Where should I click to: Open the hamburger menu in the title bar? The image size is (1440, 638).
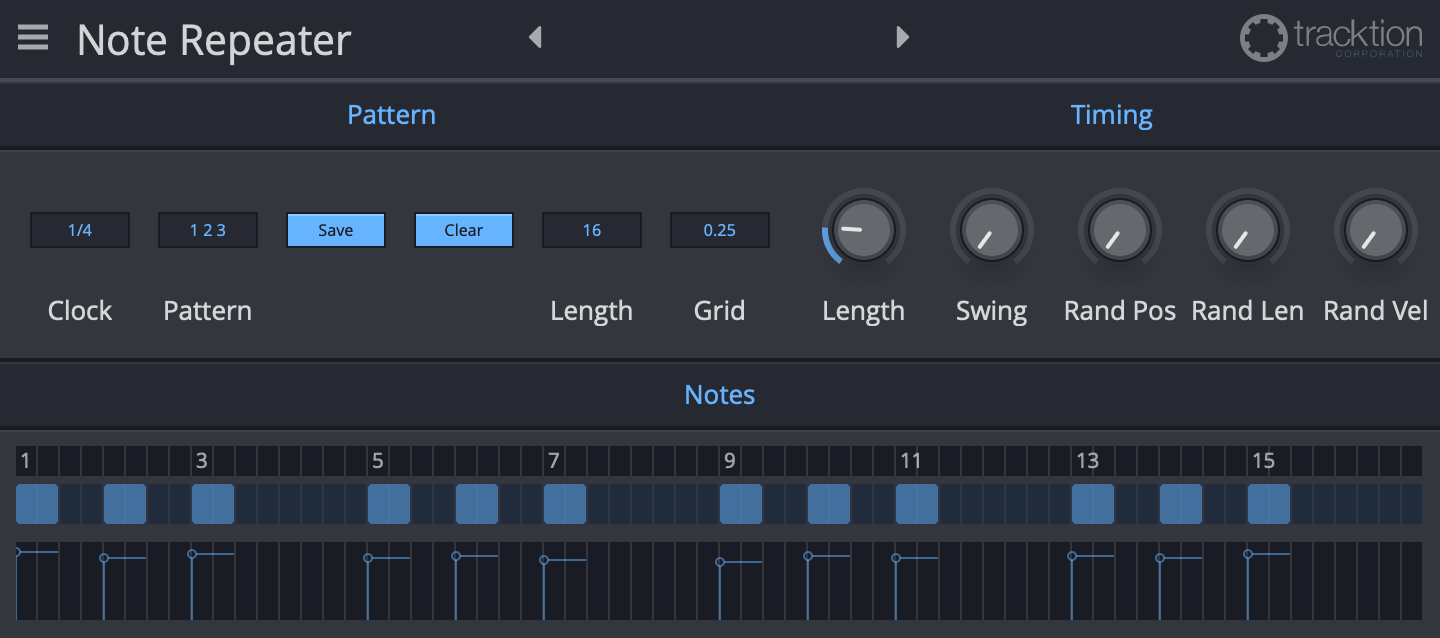[33, 37]
